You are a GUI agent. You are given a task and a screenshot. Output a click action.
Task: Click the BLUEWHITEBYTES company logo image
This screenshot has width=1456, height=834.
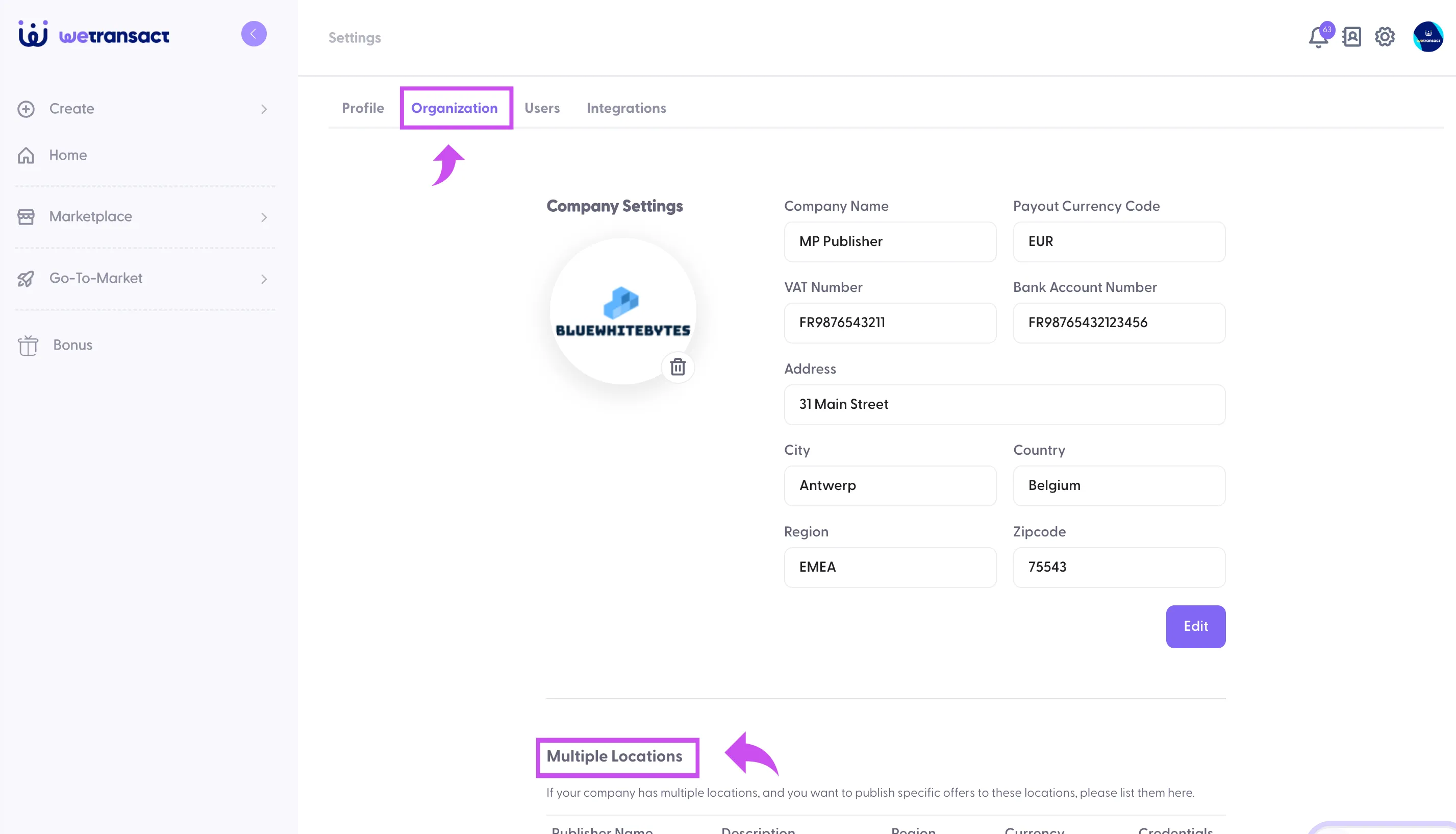623,312
